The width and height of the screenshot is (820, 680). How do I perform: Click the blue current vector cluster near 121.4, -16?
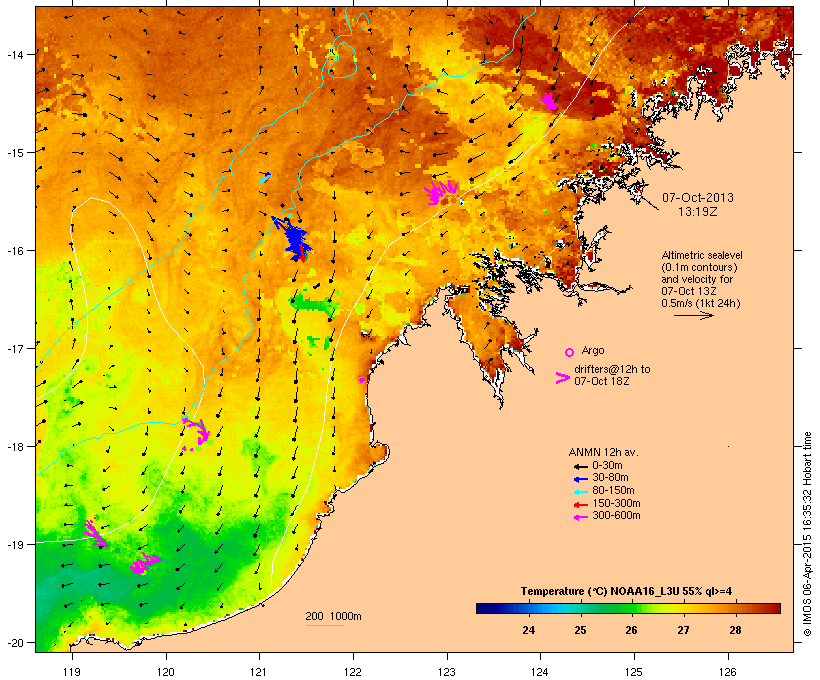tap(293, 239)
